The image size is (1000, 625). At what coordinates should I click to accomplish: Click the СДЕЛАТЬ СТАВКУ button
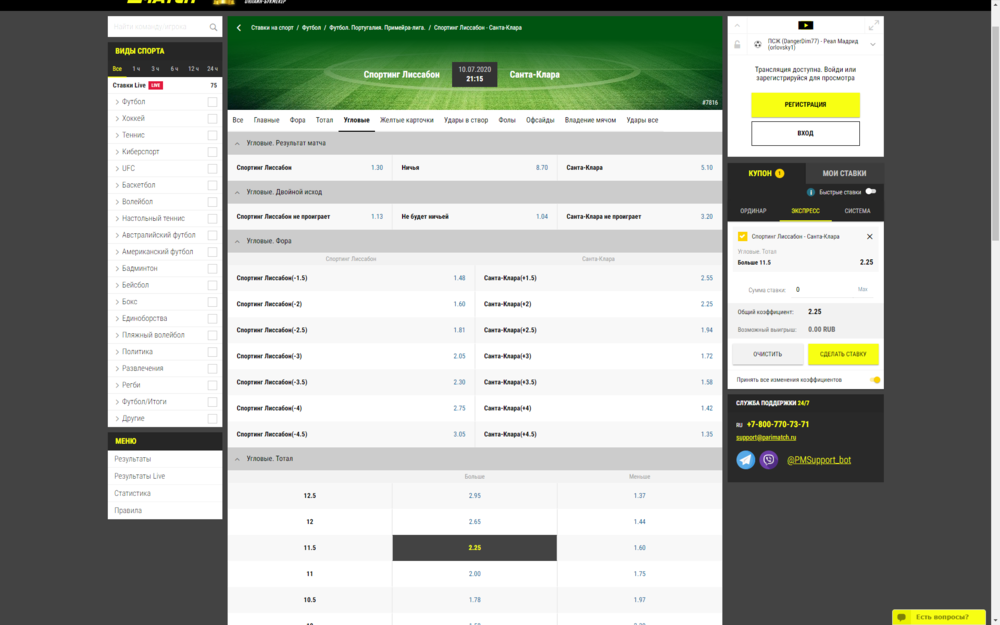coord(842,354)
